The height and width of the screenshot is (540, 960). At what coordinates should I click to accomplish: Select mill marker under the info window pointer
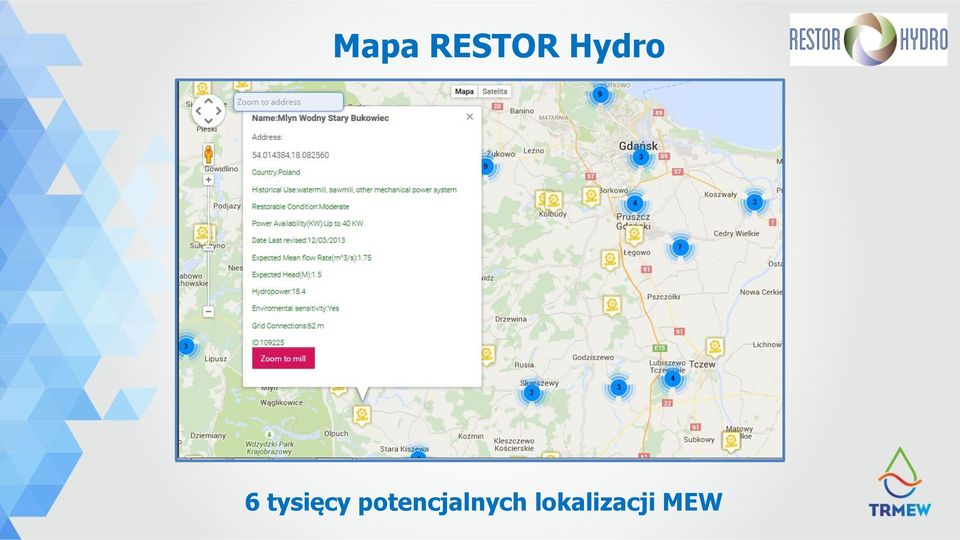click(x=362, y=415)
